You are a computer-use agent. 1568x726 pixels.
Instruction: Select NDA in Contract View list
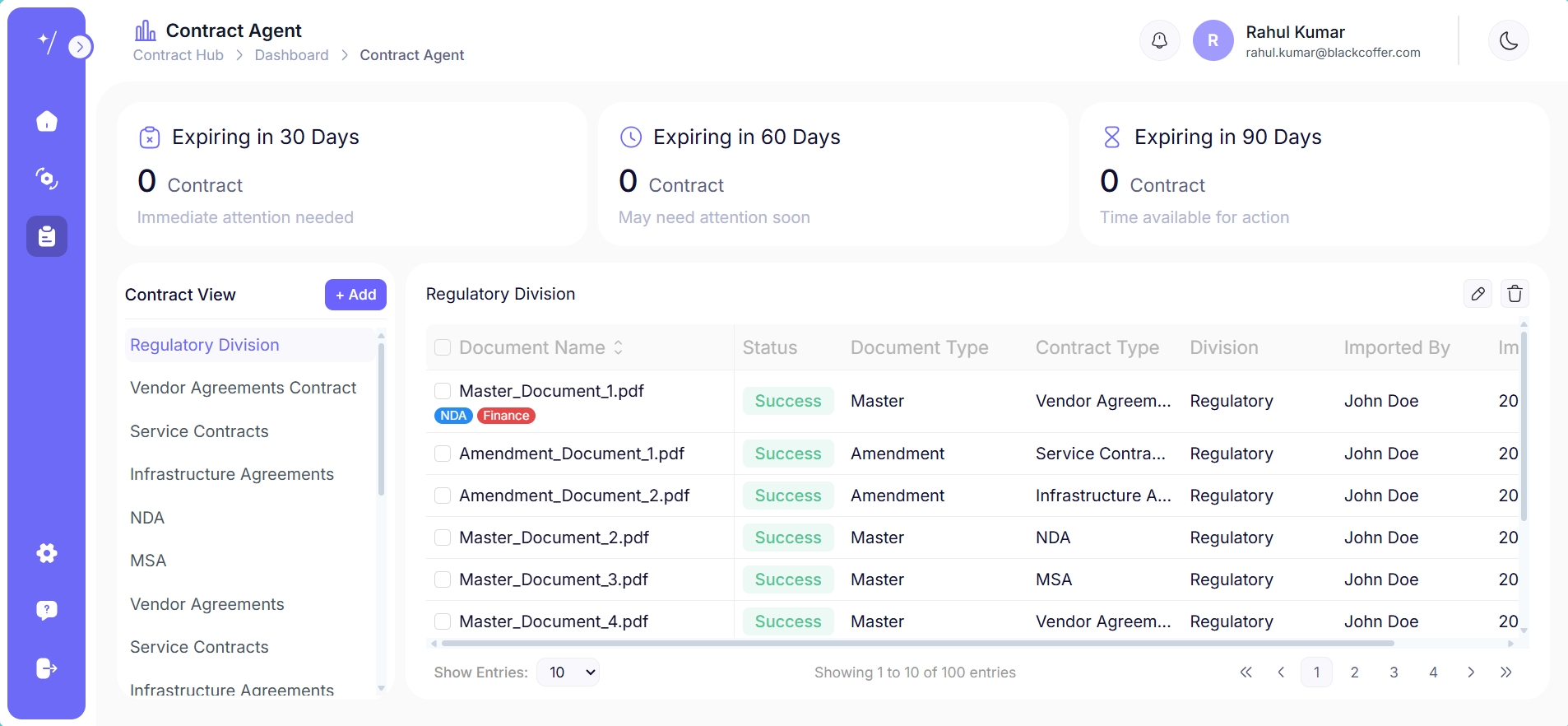147,518
